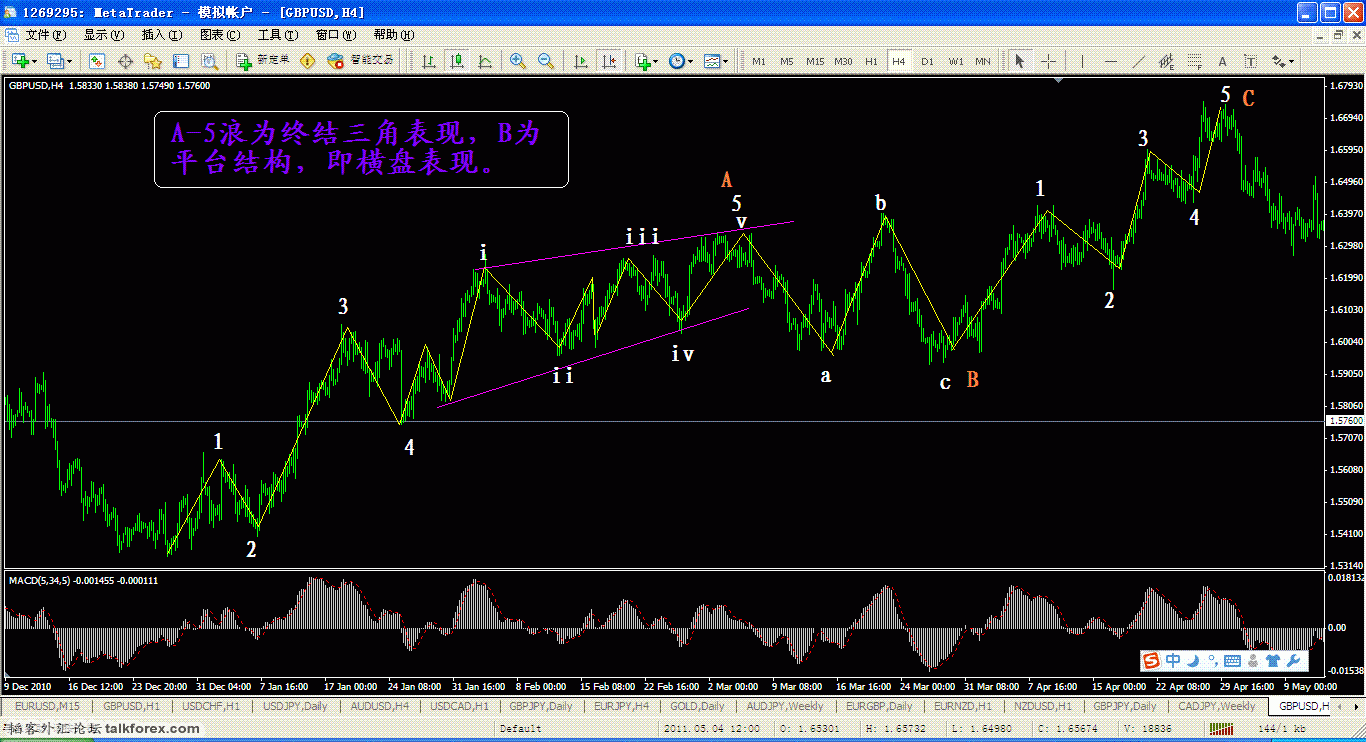The width and height of the screenshot is (1366, 742).
Task: Open the Profiles toolbar icon
Action: [55, 61]
